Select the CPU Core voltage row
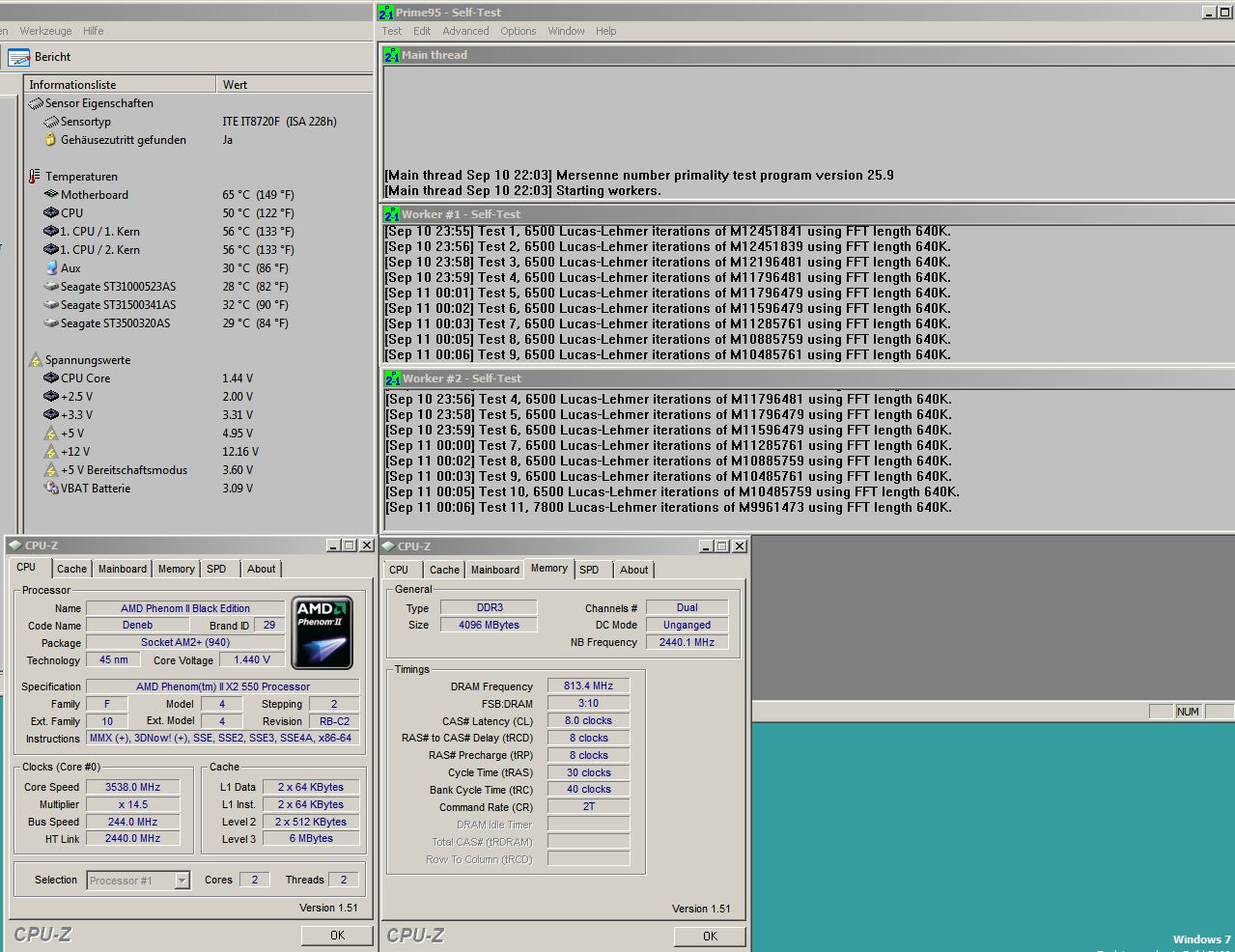The height and width of the screenshot is (952, 1235). coord(85,378)
